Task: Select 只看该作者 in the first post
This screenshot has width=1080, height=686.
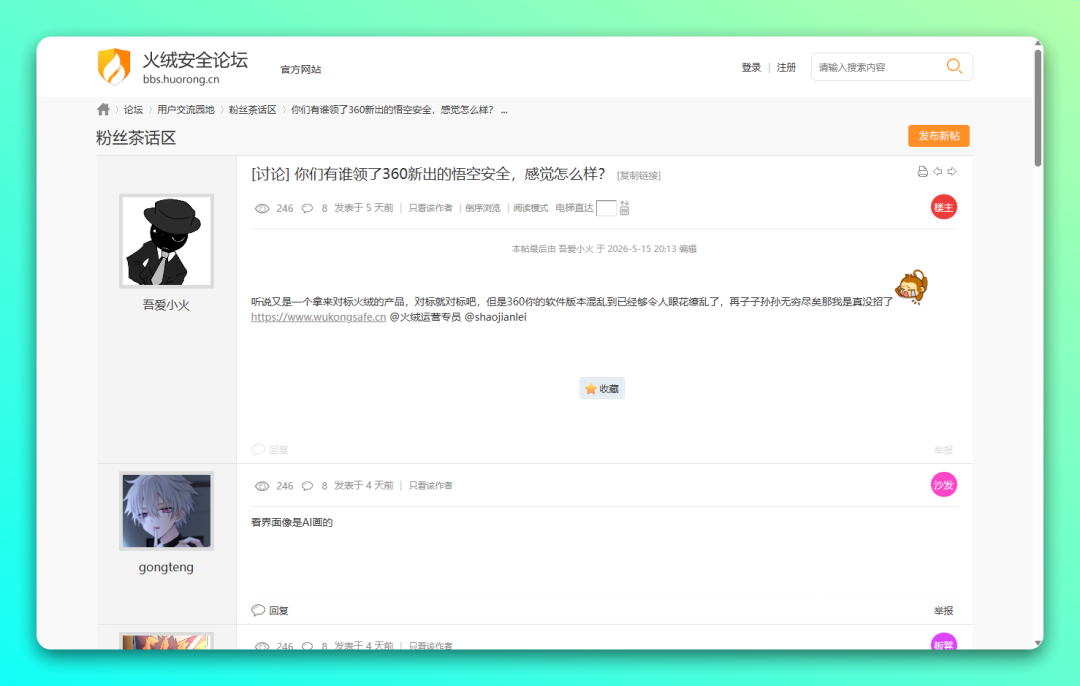Action: tap(430, 208)
